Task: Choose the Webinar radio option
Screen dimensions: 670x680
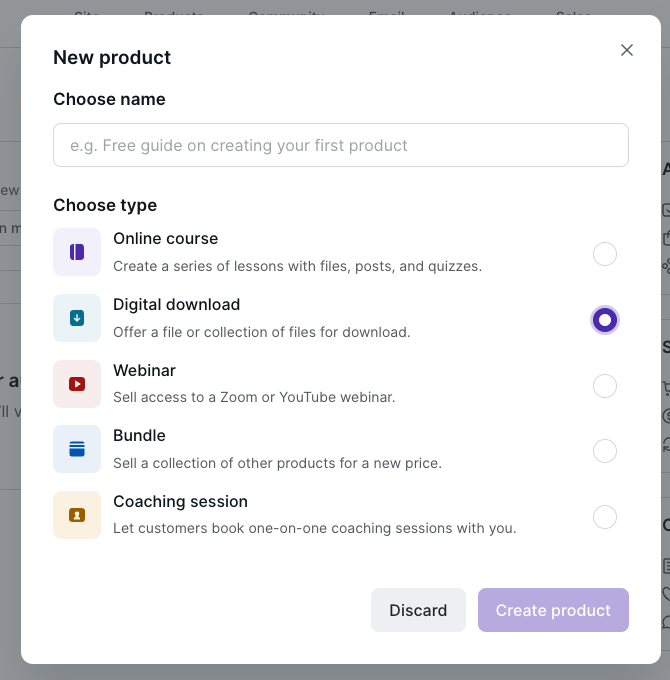Action: pyautogui.click(x=605, y=386)
